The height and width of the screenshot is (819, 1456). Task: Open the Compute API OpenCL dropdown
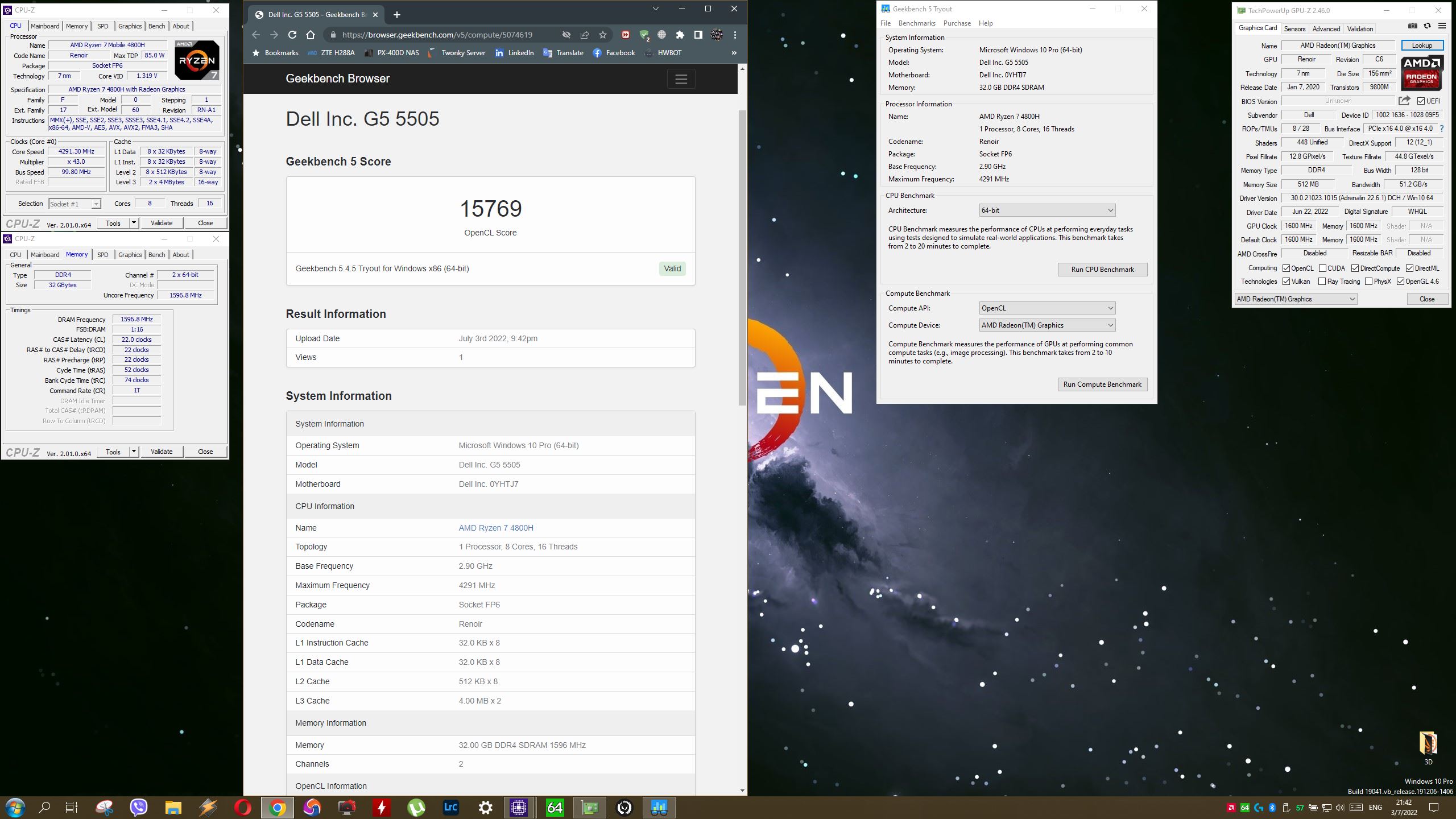click(1047, 308)
